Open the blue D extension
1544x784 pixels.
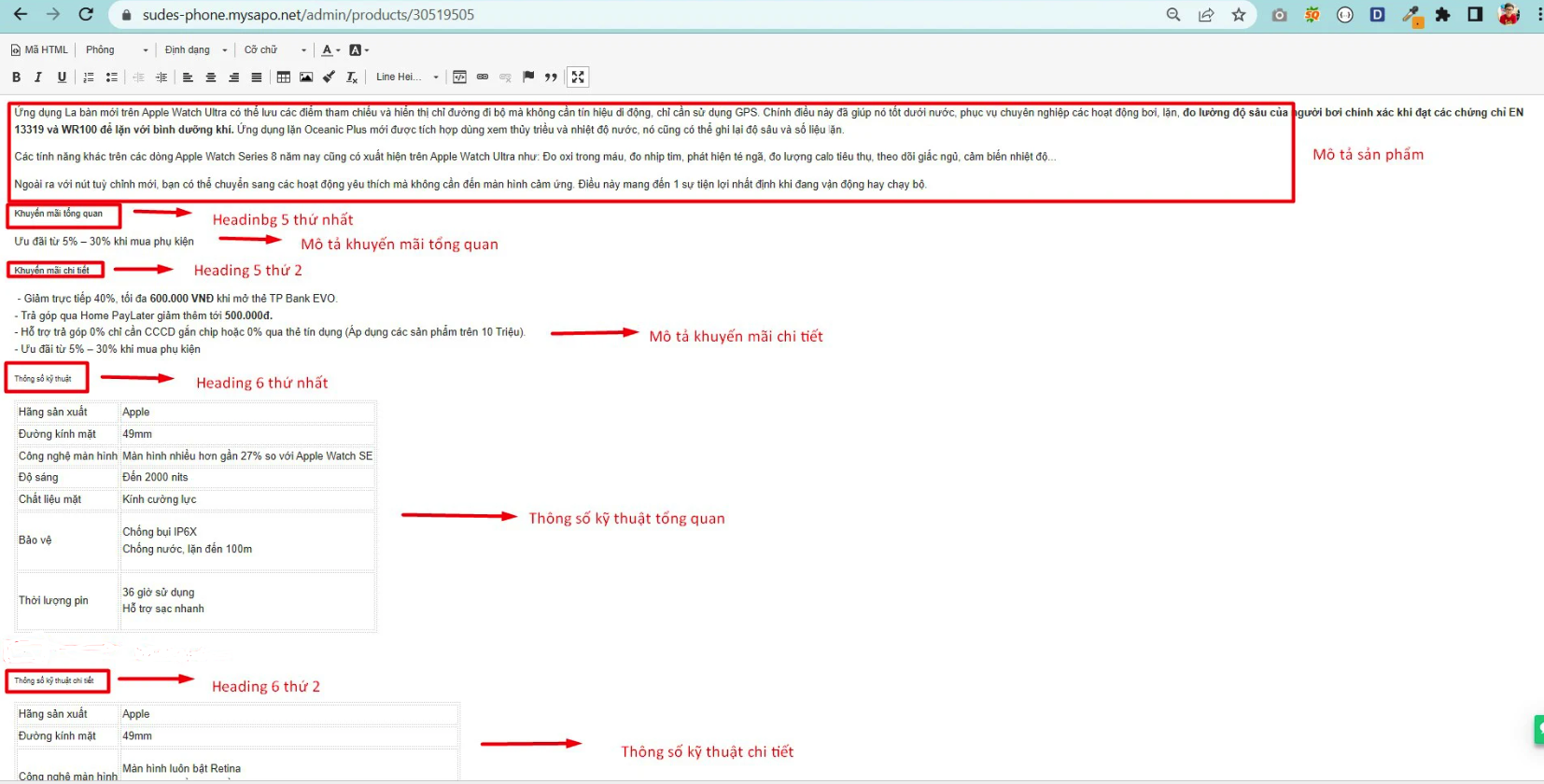click(x=1378, y=15)
